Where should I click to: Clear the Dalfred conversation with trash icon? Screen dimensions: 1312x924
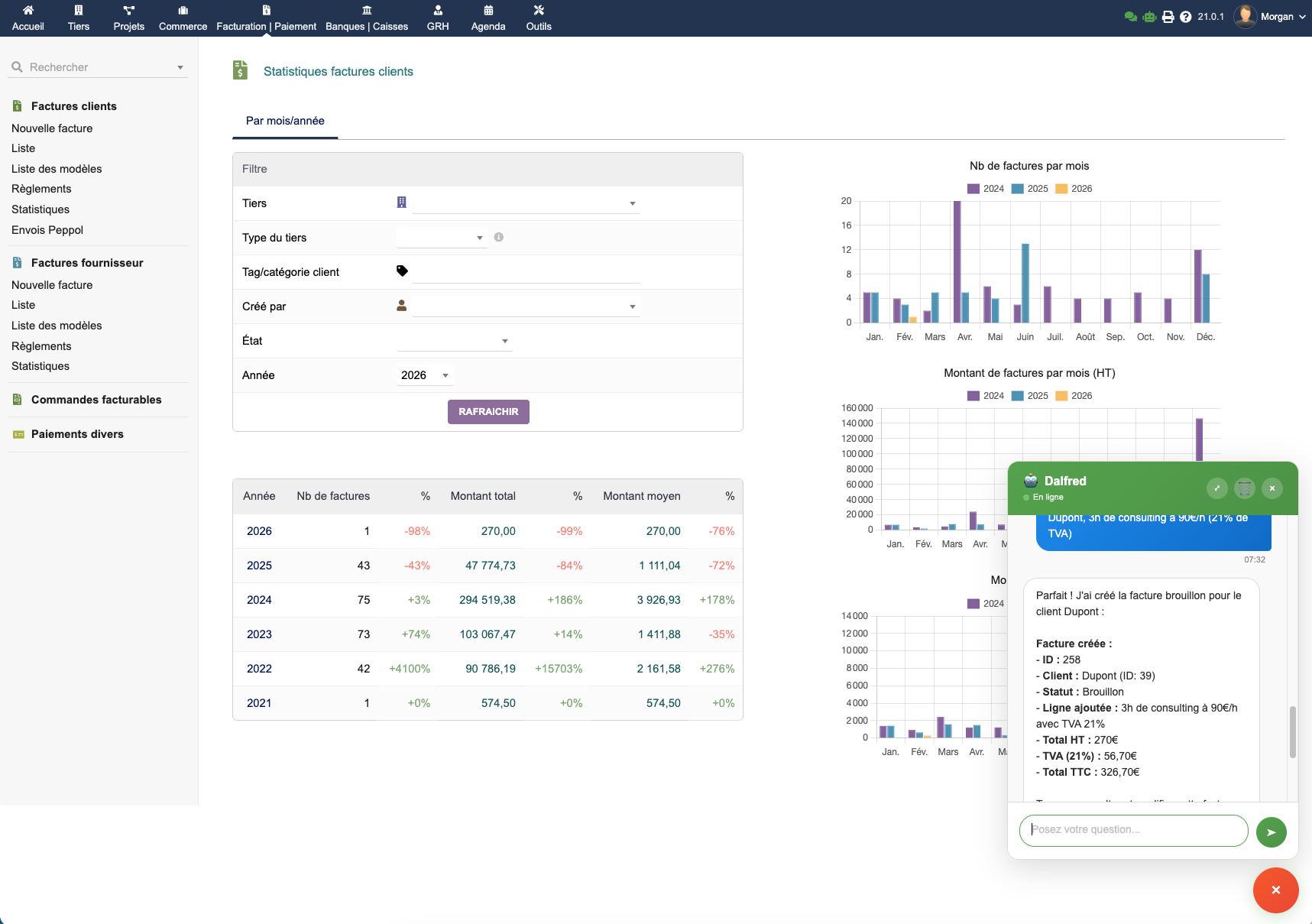click(1245, 488)
